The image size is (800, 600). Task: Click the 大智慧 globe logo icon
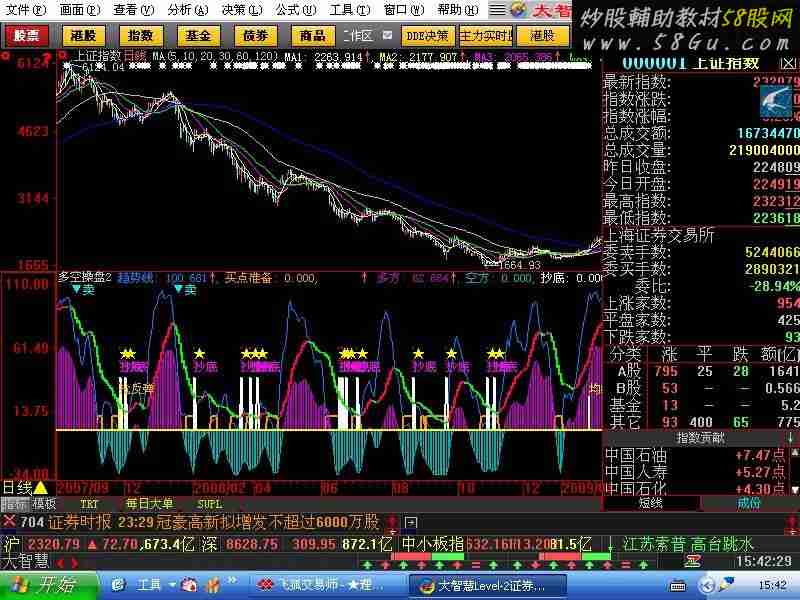pyautogui.click(x=519, y=10)
